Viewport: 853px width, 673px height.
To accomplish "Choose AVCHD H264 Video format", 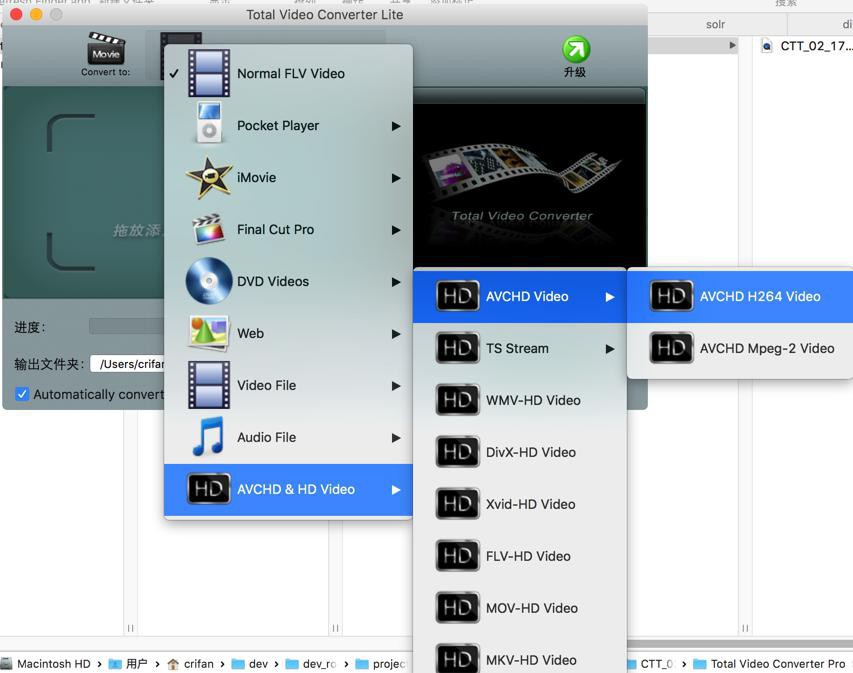I will [740, 297].
